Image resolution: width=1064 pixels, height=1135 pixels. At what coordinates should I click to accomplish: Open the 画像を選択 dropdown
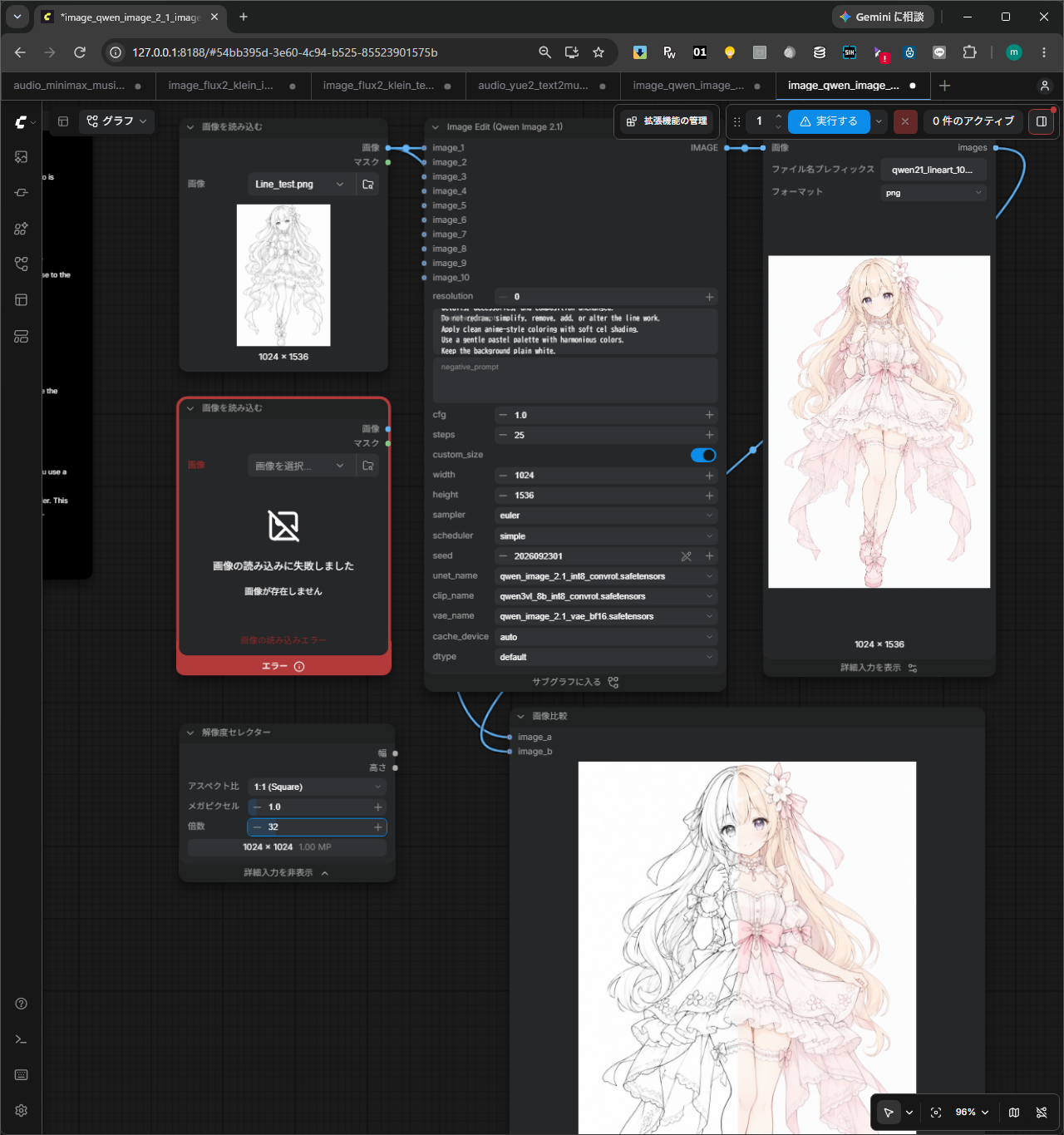point(301,466)
